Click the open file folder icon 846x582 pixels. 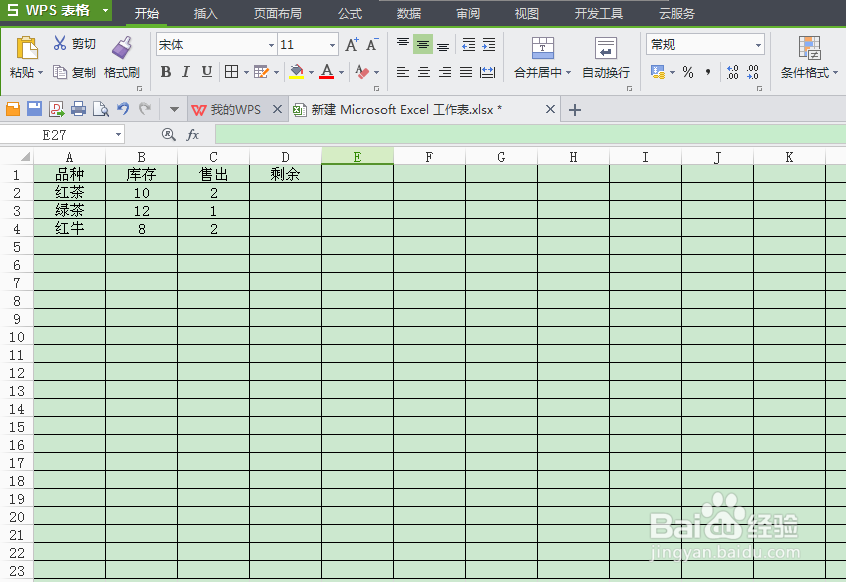point(13,109)
